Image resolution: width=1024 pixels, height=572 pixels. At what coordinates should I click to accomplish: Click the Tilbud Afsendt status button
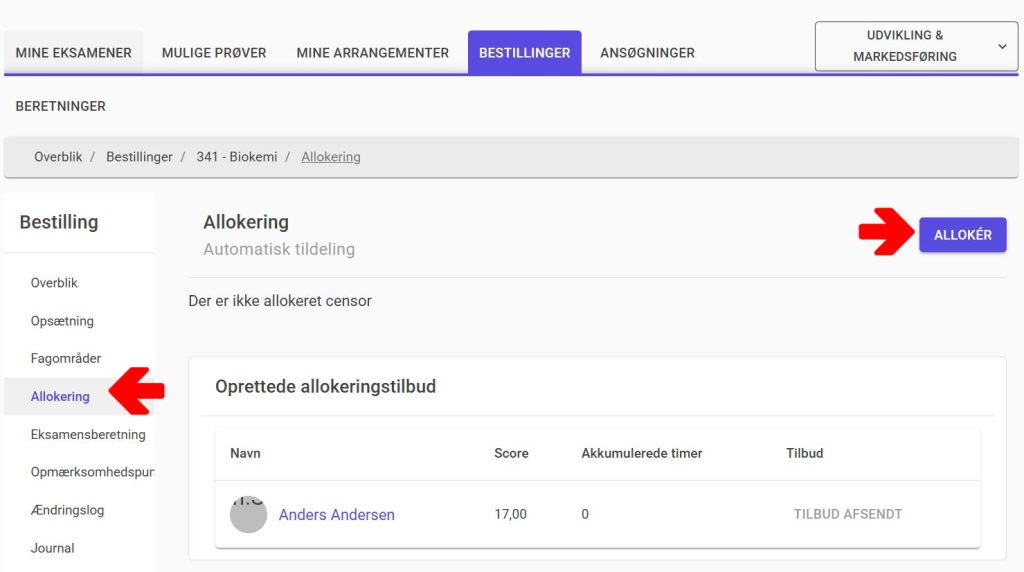coord(848,514)
